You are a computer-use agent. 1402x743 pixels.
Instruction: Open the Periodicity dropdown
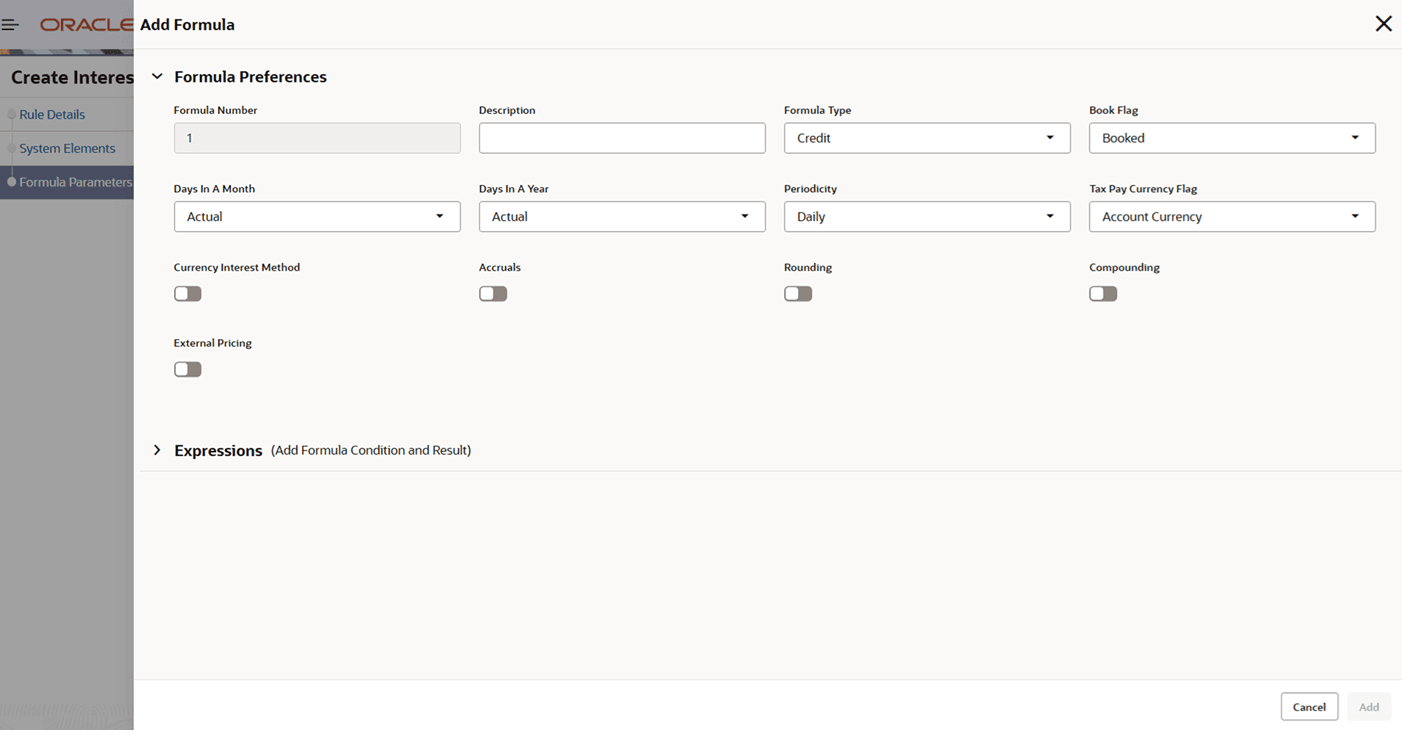tap(926, 217)
